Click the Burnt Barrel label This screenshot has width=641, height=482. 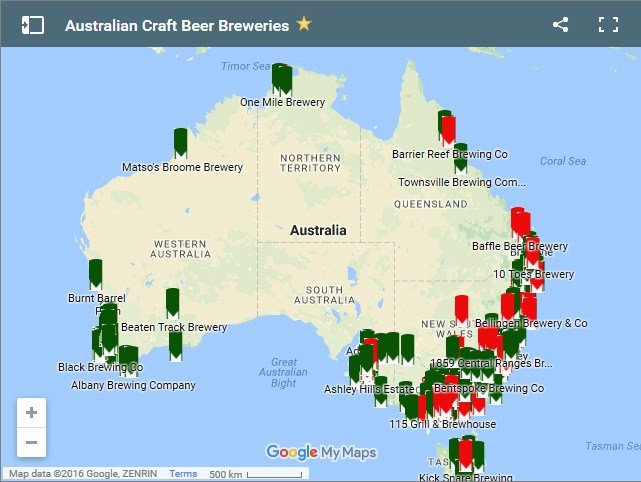pos(97,298)
